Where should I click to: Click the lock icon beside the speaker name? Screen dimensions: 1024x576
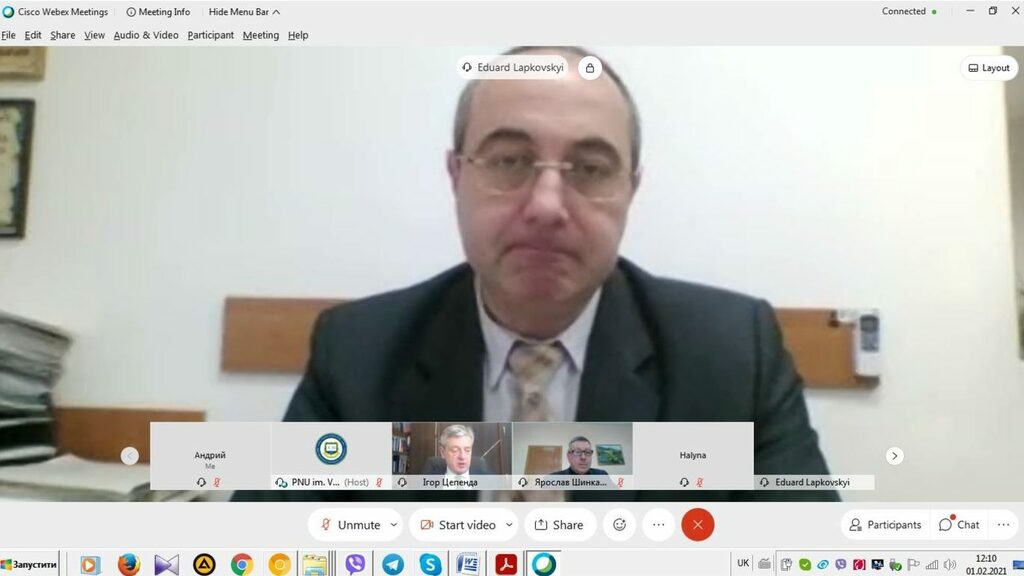pos(590,68)
